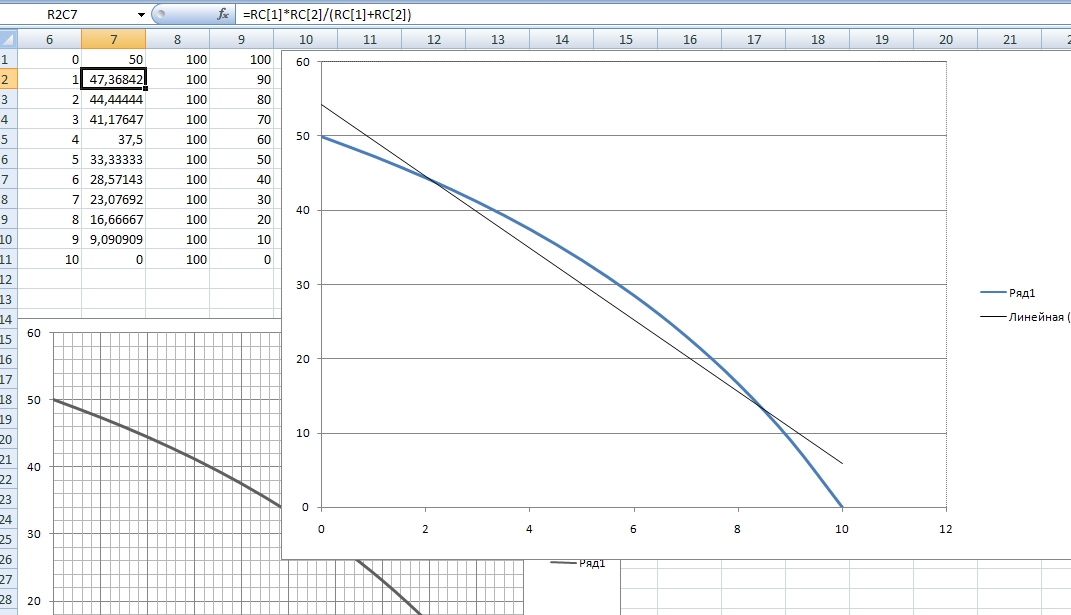
Task: Select row header 12
Action: tap(8, 279)
